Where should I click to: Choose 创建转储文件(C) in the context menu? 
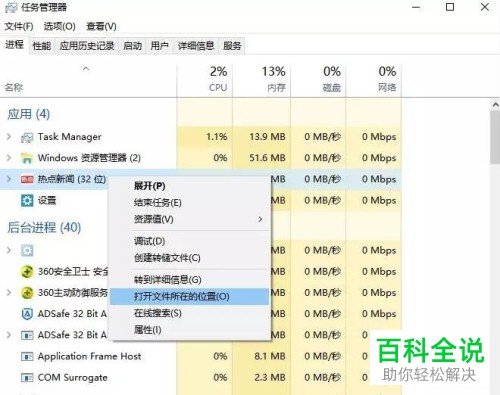point(189,258)
